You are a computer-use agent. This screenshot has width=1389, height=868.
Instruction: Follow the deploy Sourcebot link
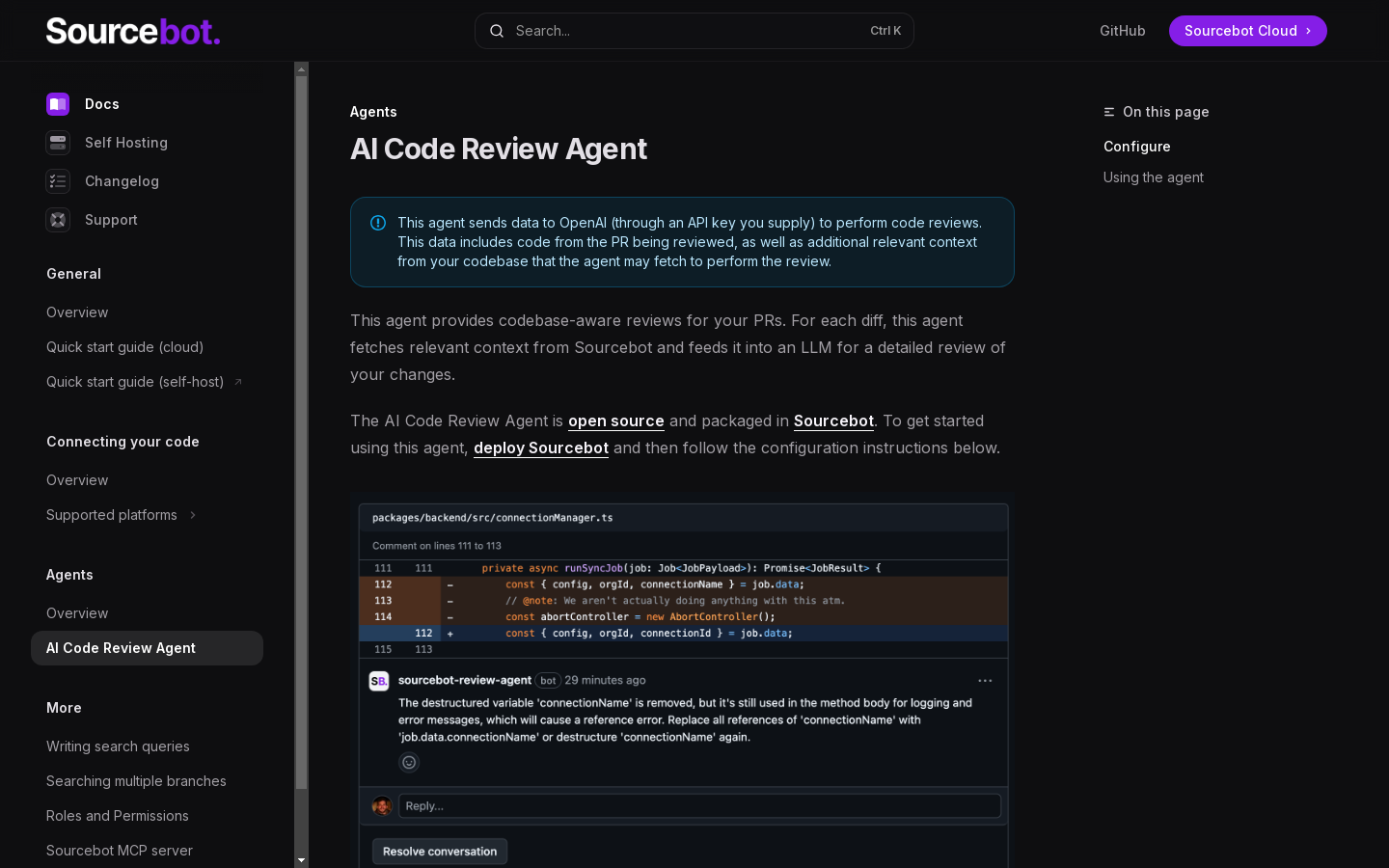[x=541, y=448]
